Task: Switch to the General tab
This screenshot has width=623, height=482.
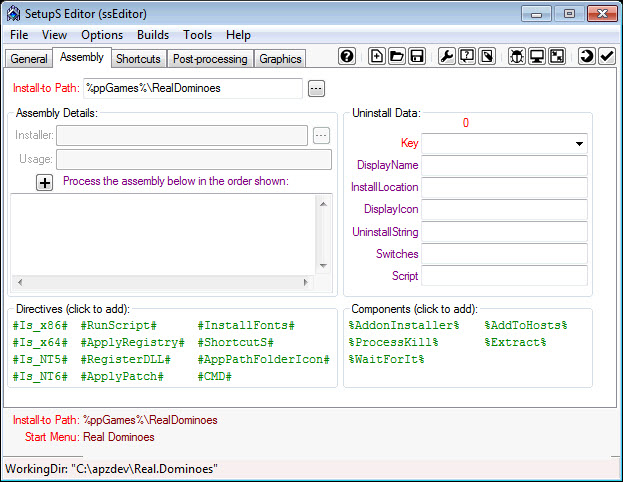Action: [29, 59]
